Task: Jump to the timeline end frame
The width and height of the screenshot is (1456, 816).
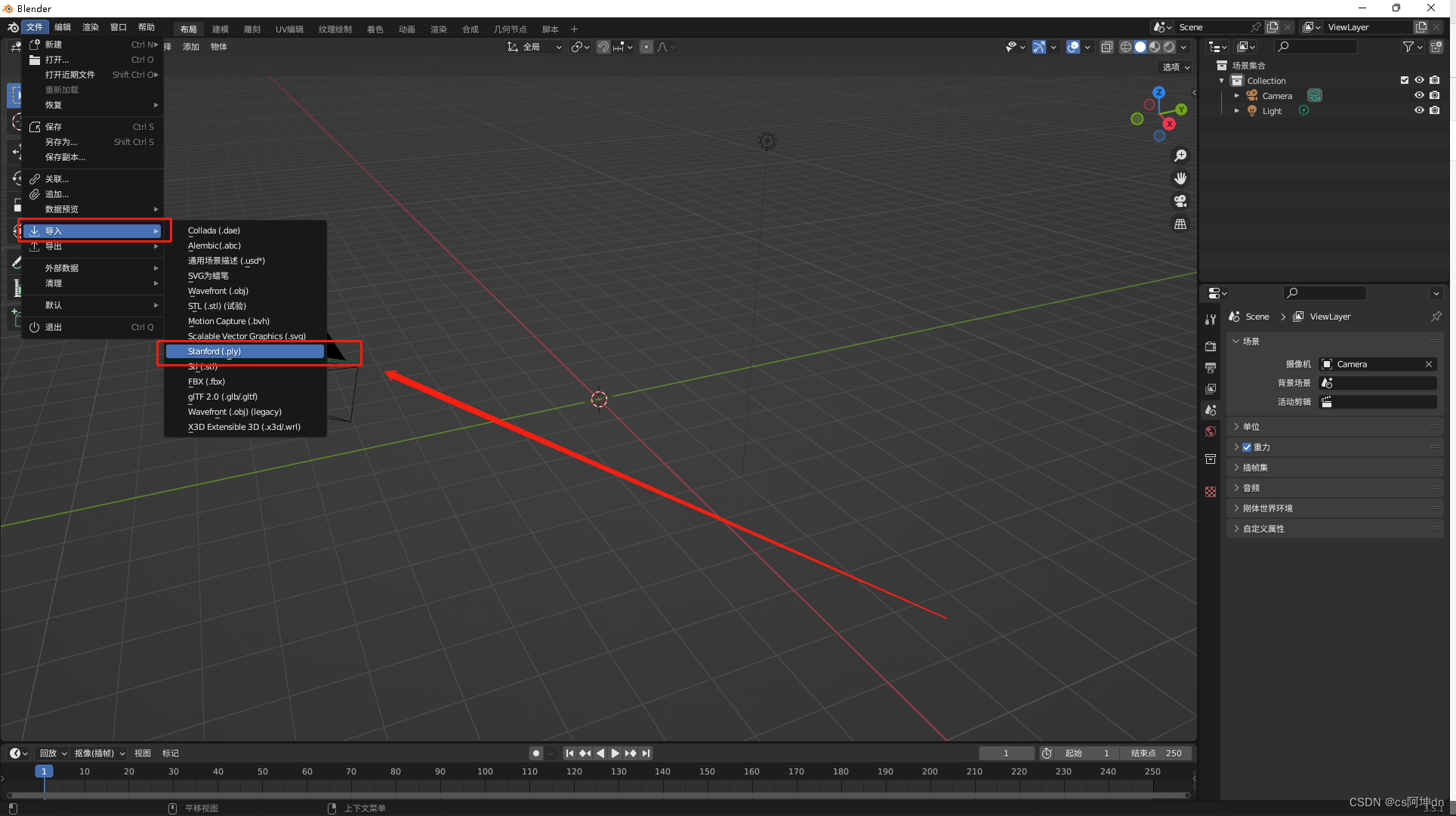Action: 646,753
